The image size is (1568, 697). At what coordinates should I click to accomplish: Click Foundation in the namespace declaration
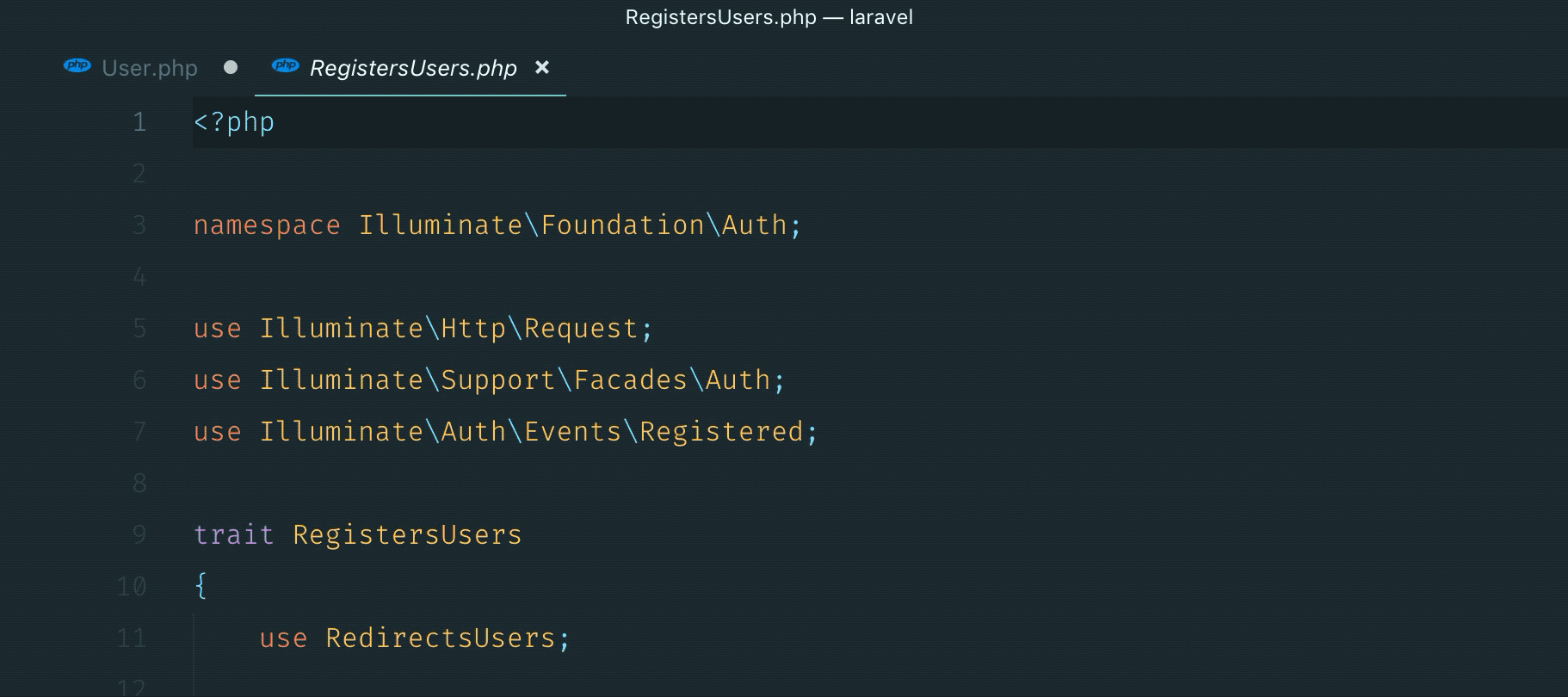point(623,225)
